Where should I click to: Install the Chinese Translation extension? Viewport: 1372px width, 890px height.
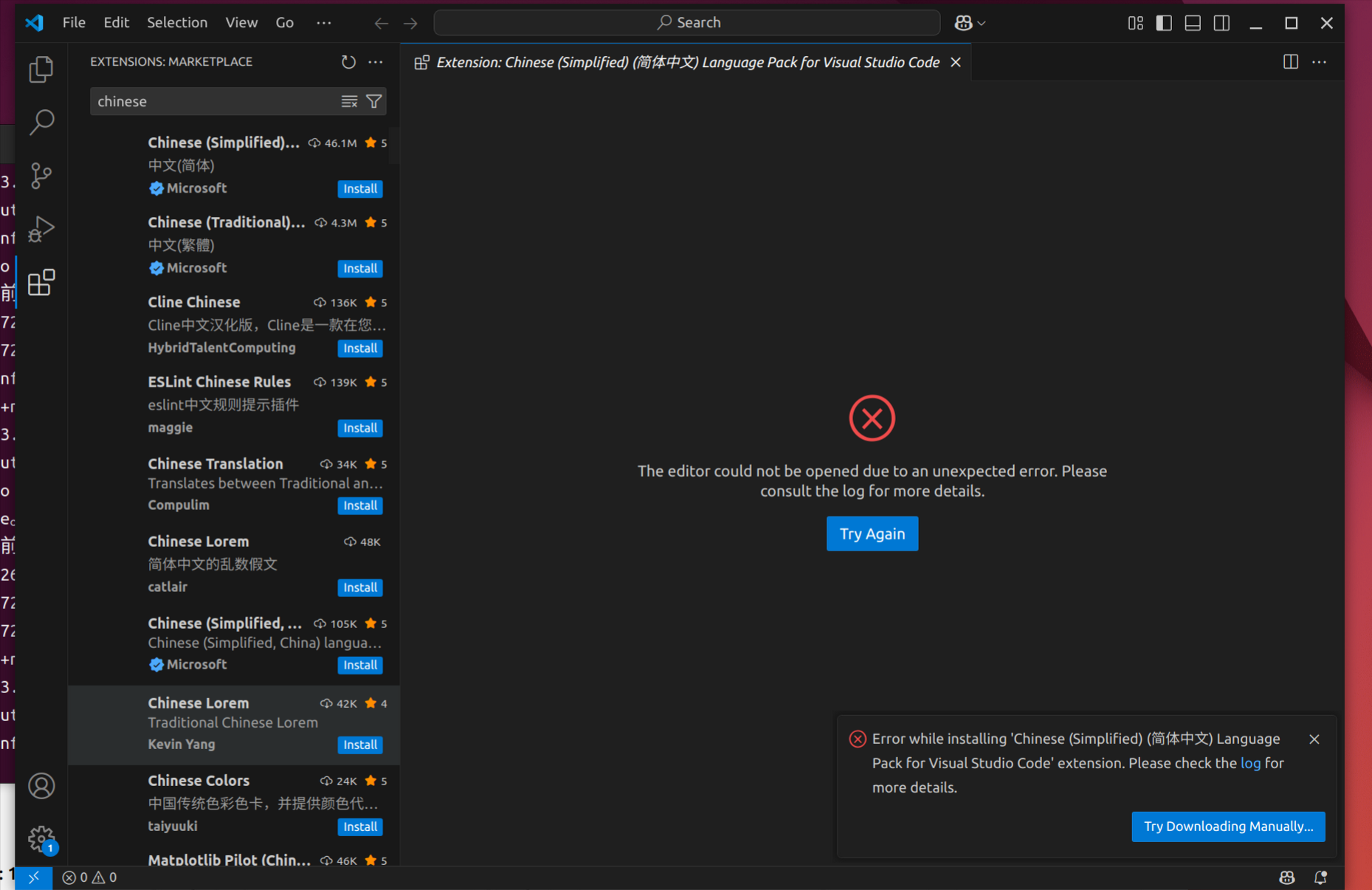coord(360,506)
